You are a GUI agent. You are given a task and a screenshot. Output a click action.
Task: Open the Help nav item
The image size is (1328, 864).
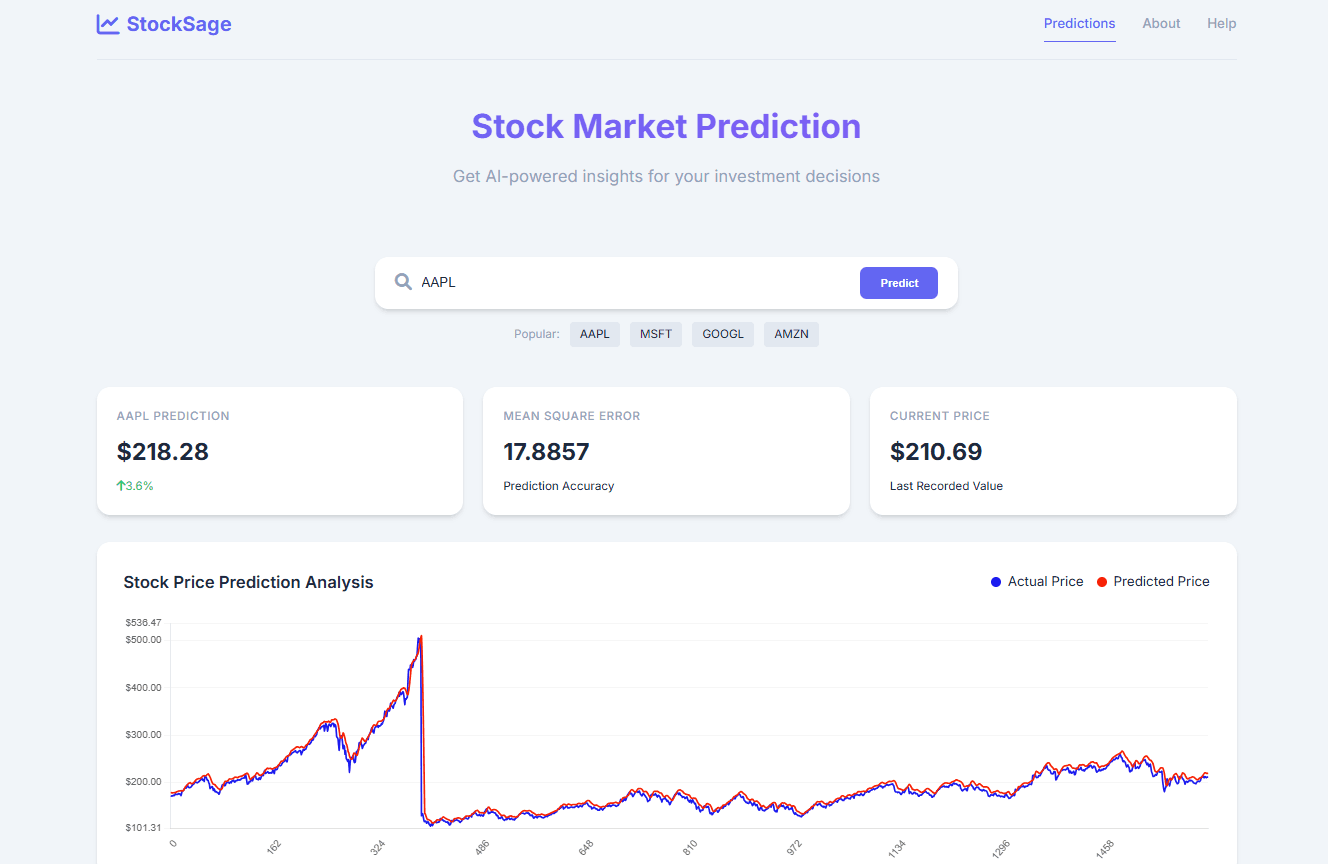tap(1221, 23)
